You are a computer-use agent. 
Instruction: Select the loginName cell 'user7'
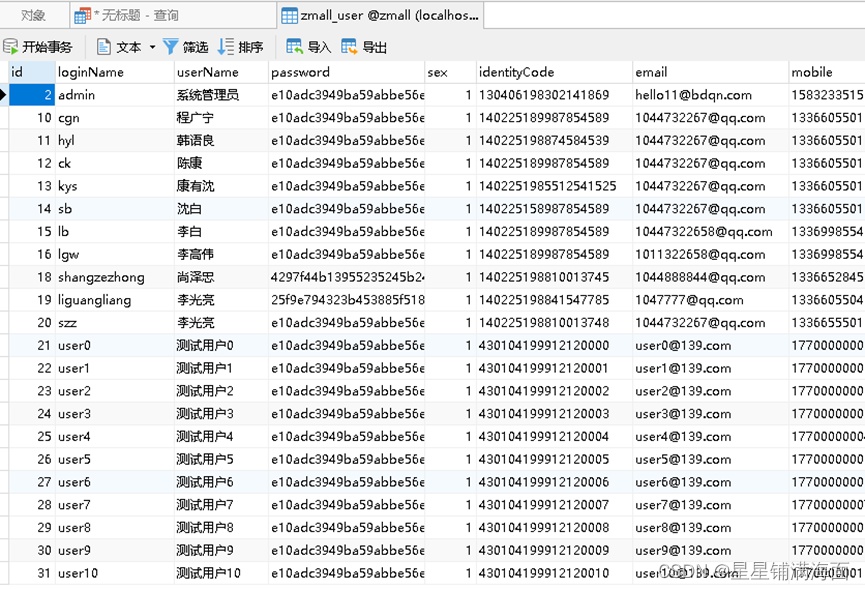pos(115,505)
